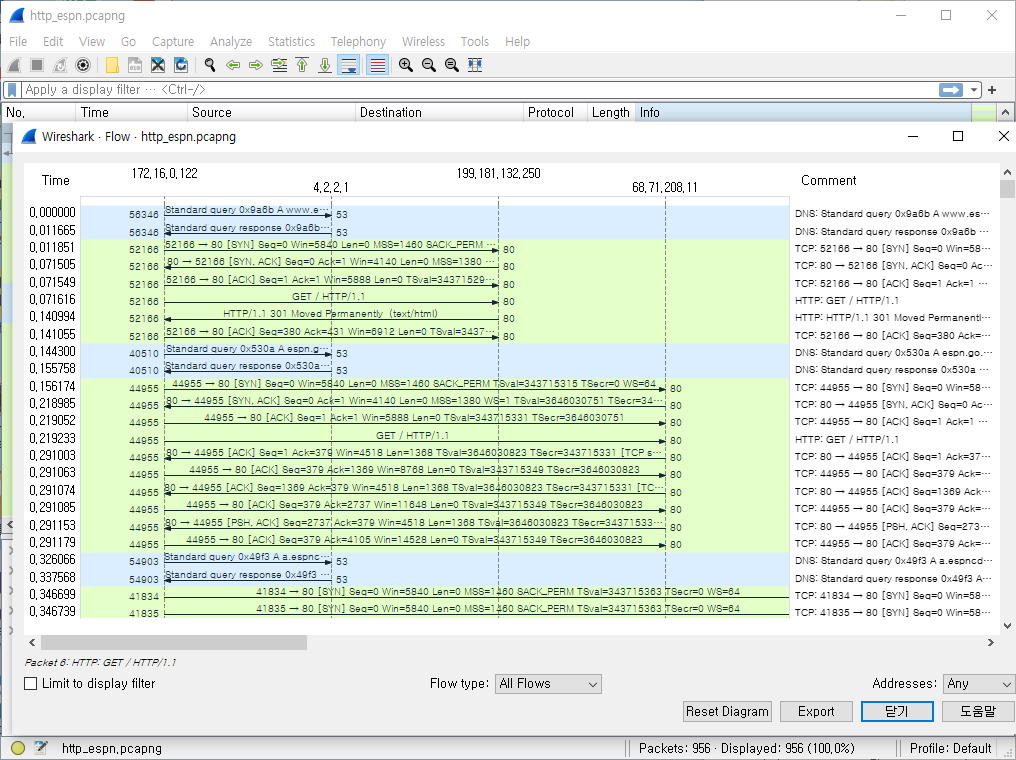Click the plus icon to add filter button

coord(992,90)
